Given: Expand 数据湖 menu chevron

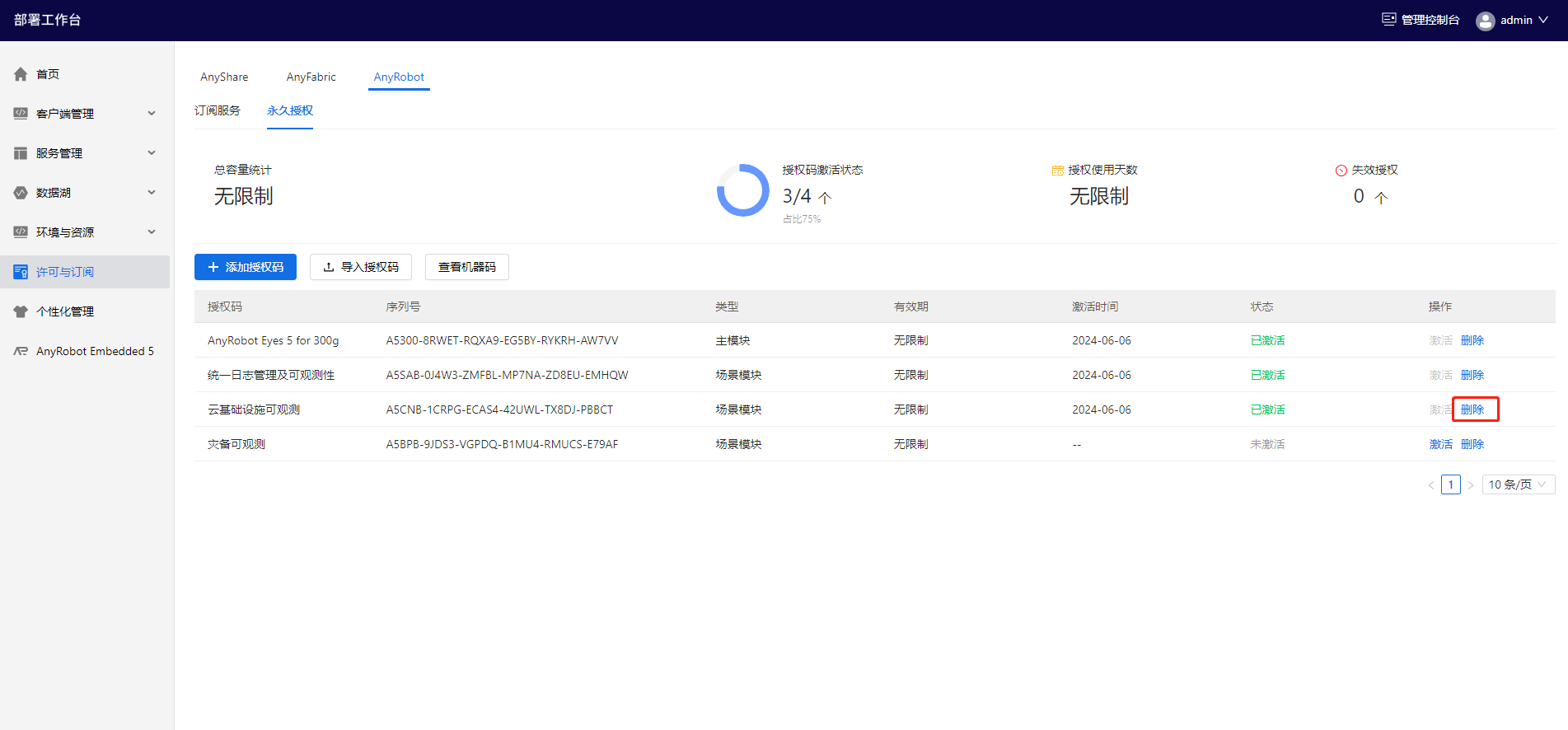Looking at the screenshot, I should pos(152,192).
